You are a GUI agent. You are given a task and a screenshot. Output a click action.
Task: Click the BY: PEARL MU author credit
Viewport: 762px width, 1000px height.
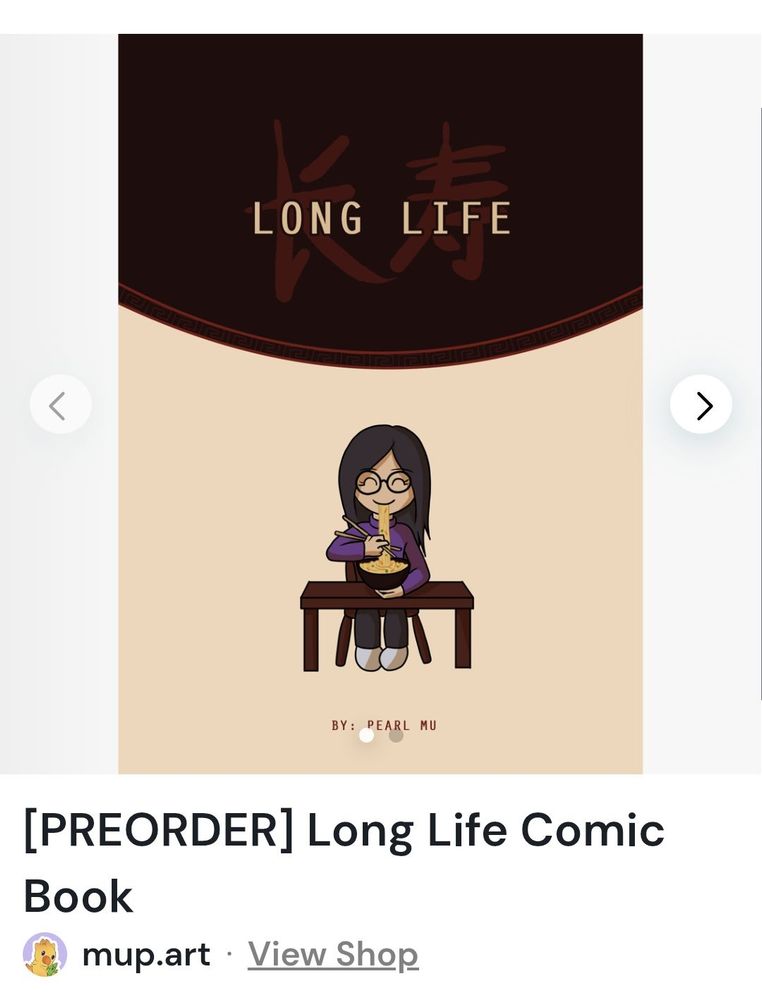point(384,725)
